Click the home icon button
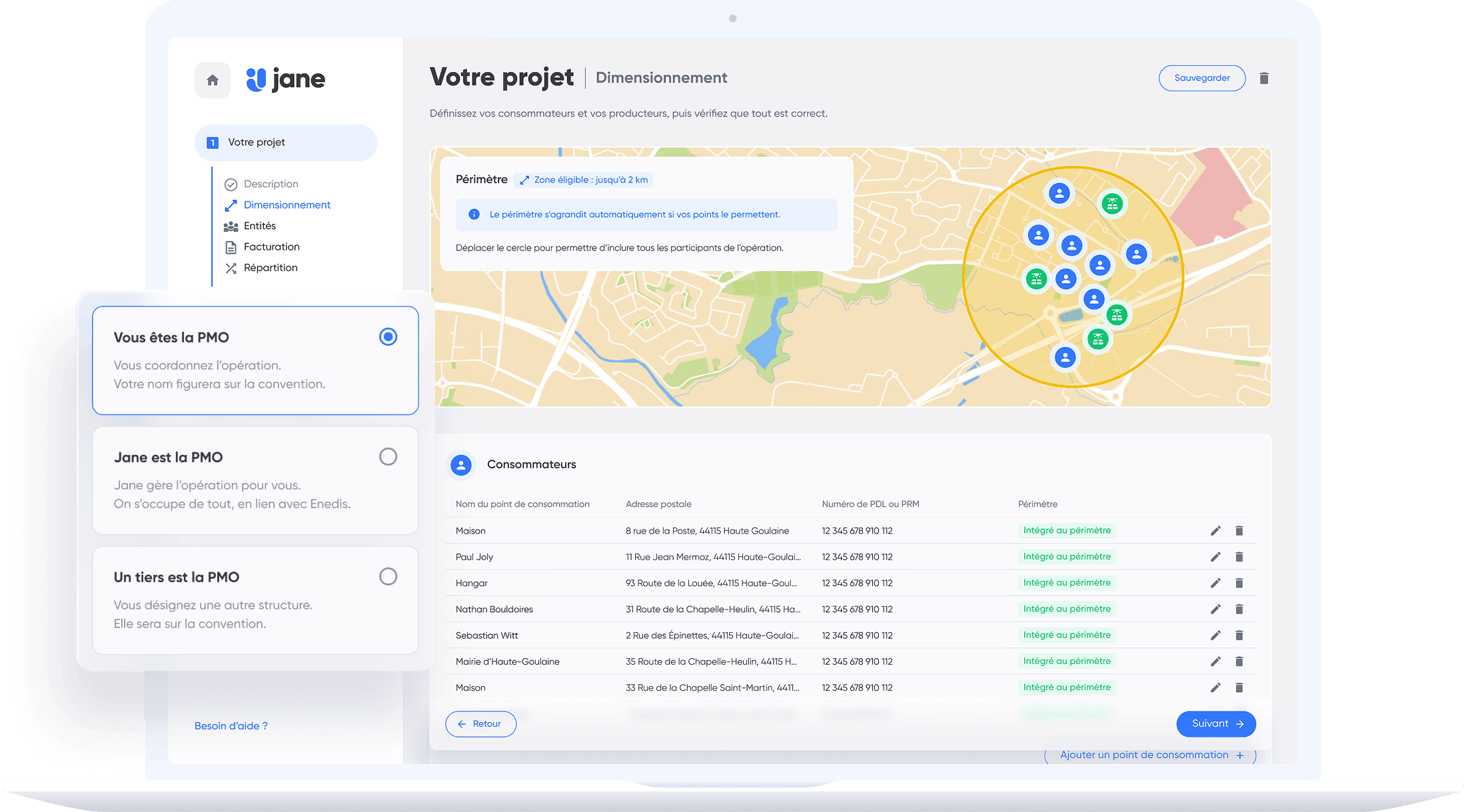Viewport: 1464px width, 812px height. coord(213,81)
